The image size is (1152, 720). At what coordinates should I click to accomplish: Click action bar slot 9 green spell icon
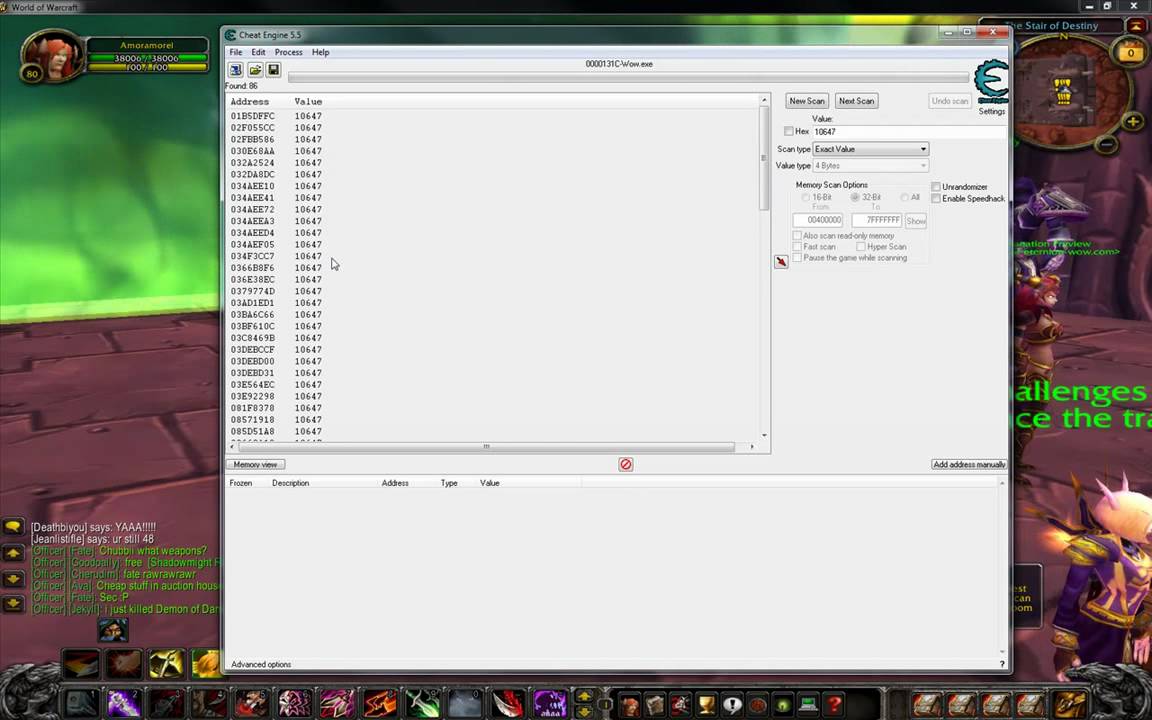[x=422, y=703]
